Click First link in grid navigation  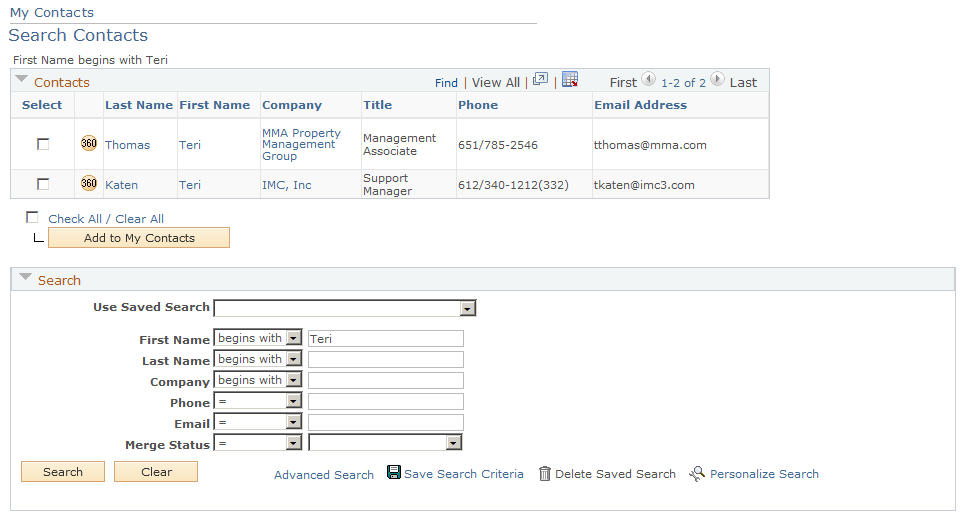point(623,82)
